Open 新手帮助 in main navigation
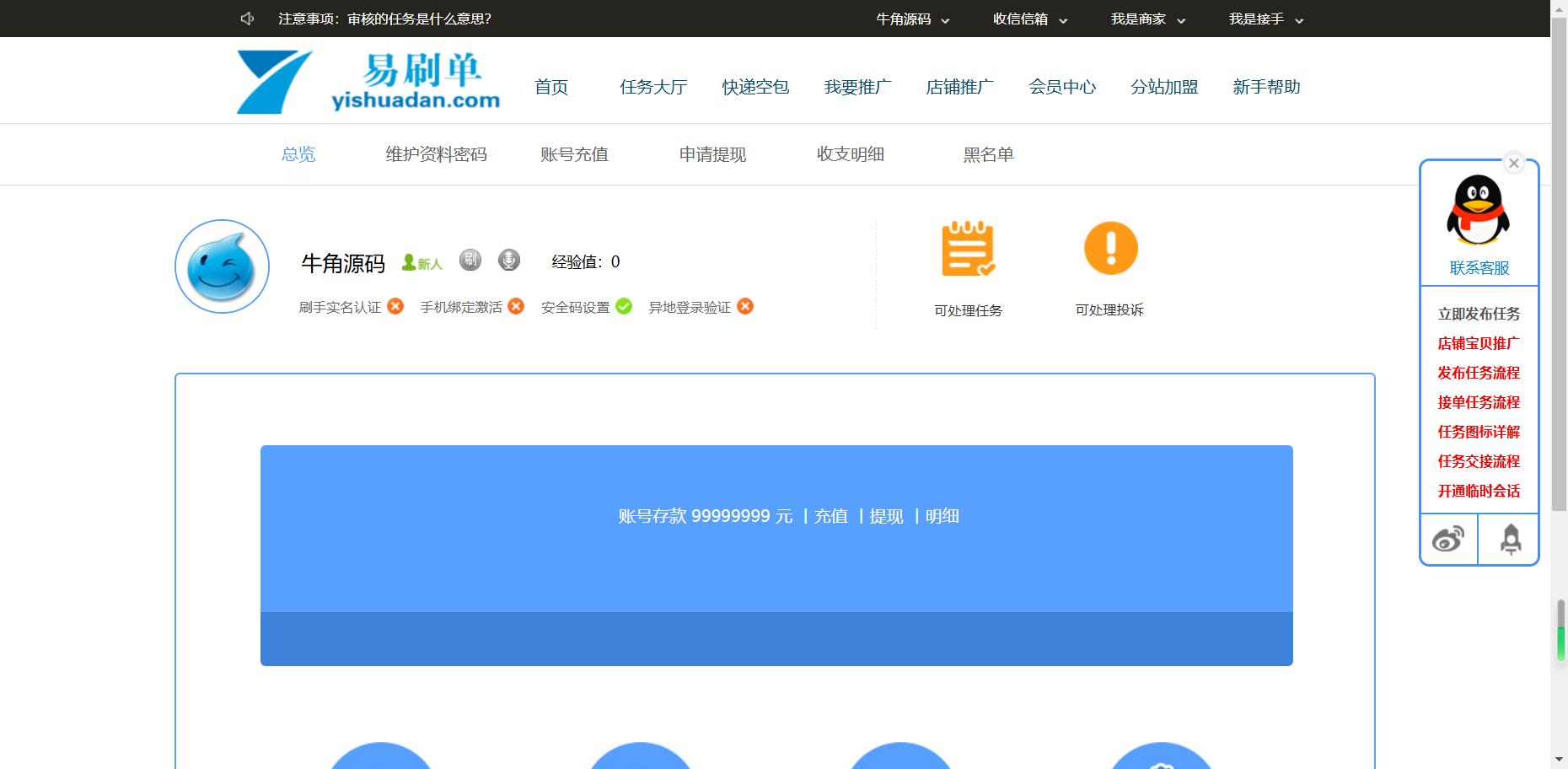The height and width of the screenshot is (769, 1568). [x=1266, y=87]
